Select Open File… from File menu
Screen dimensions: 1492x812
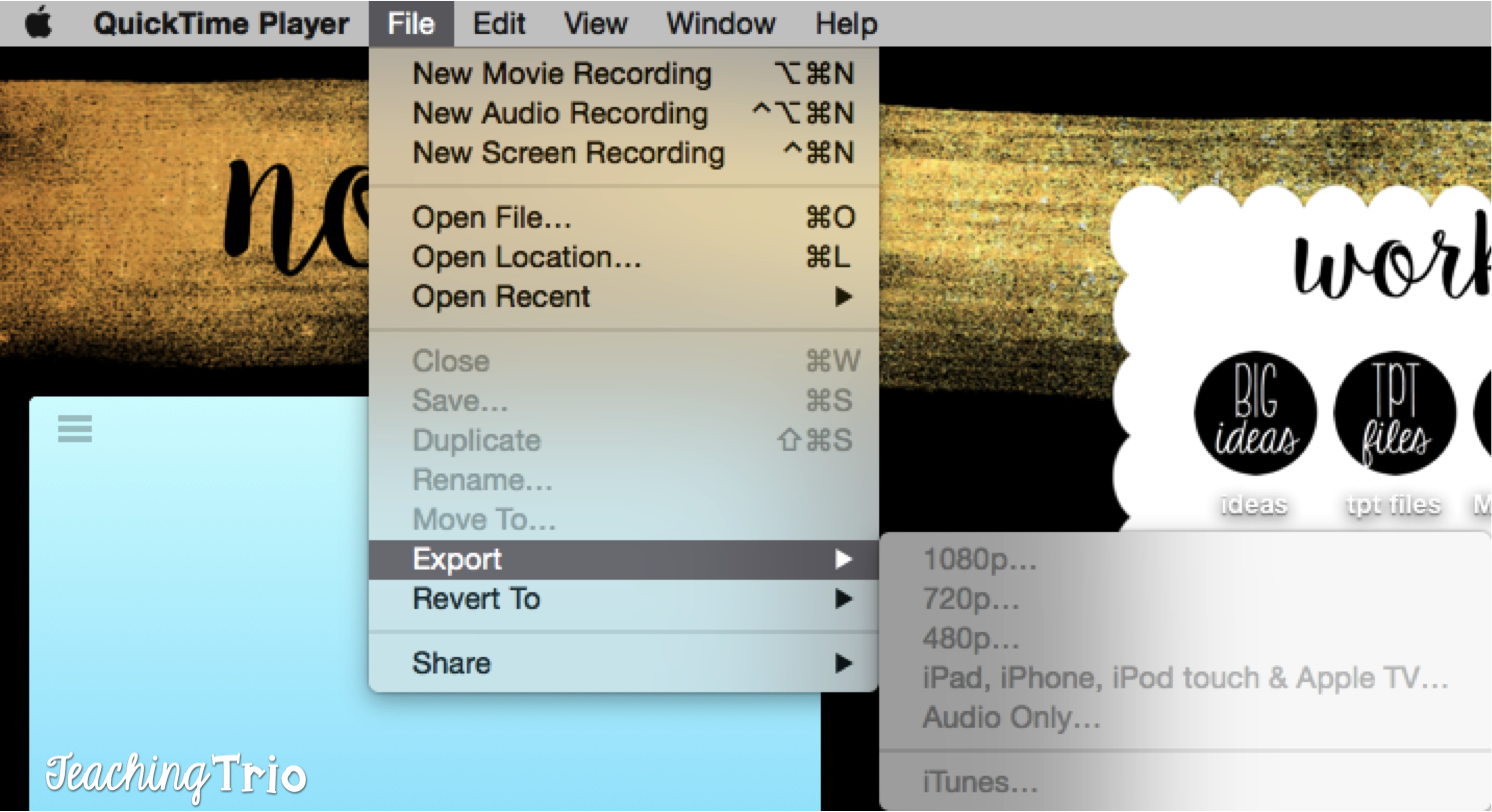[x=624, y=218]
